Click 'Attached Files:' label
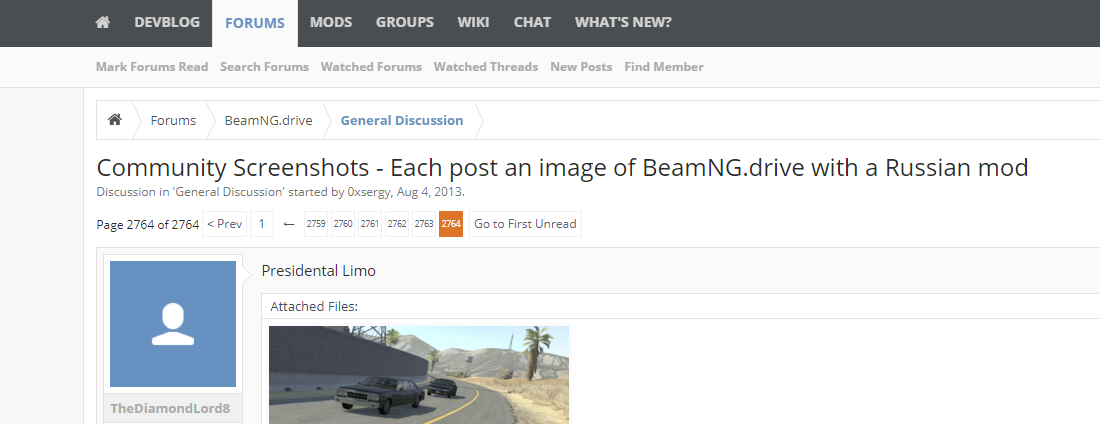 314,306
